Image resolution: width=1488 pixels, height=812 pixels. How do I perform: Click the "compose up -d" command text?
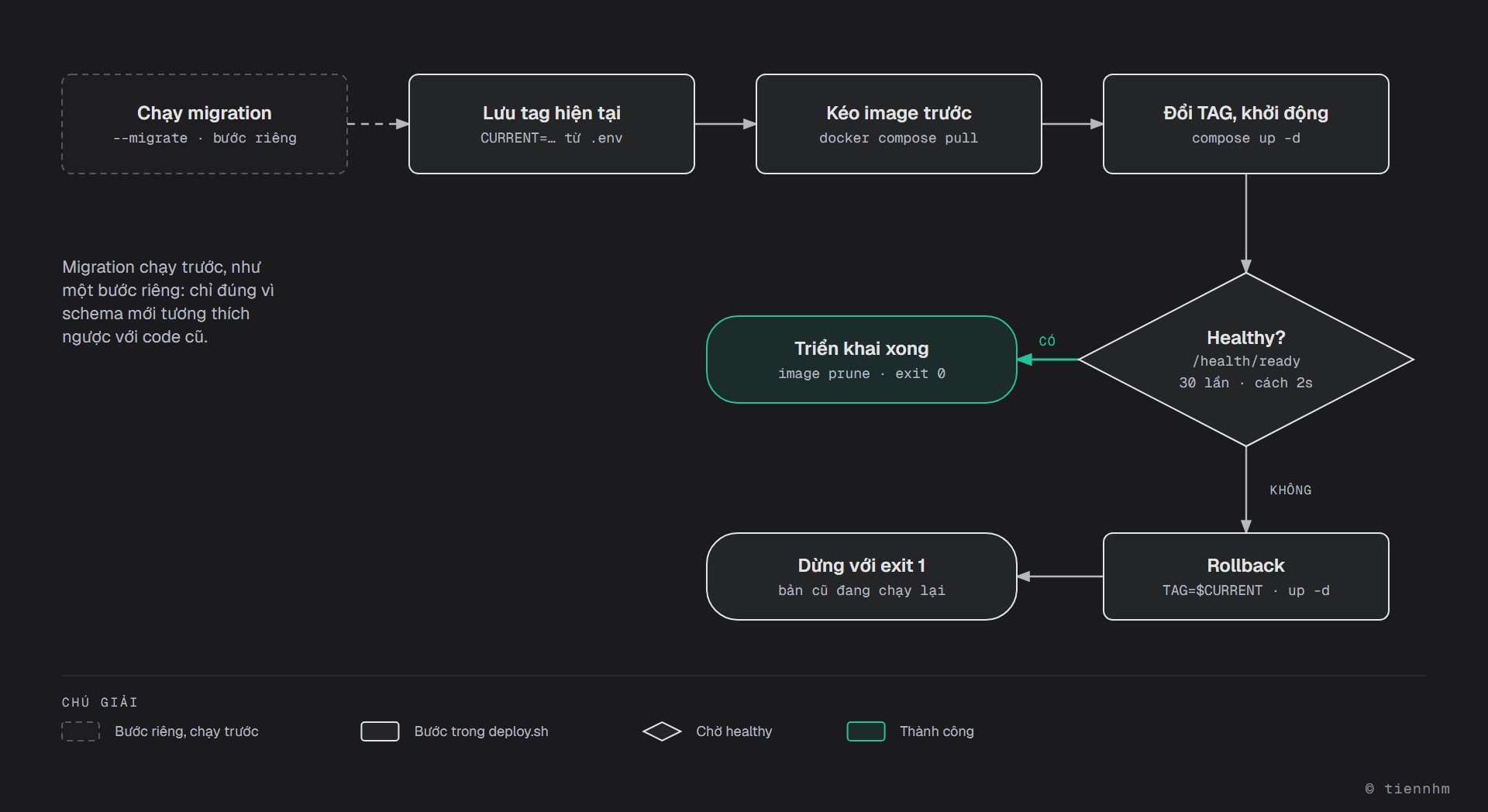pos(1246,138)
